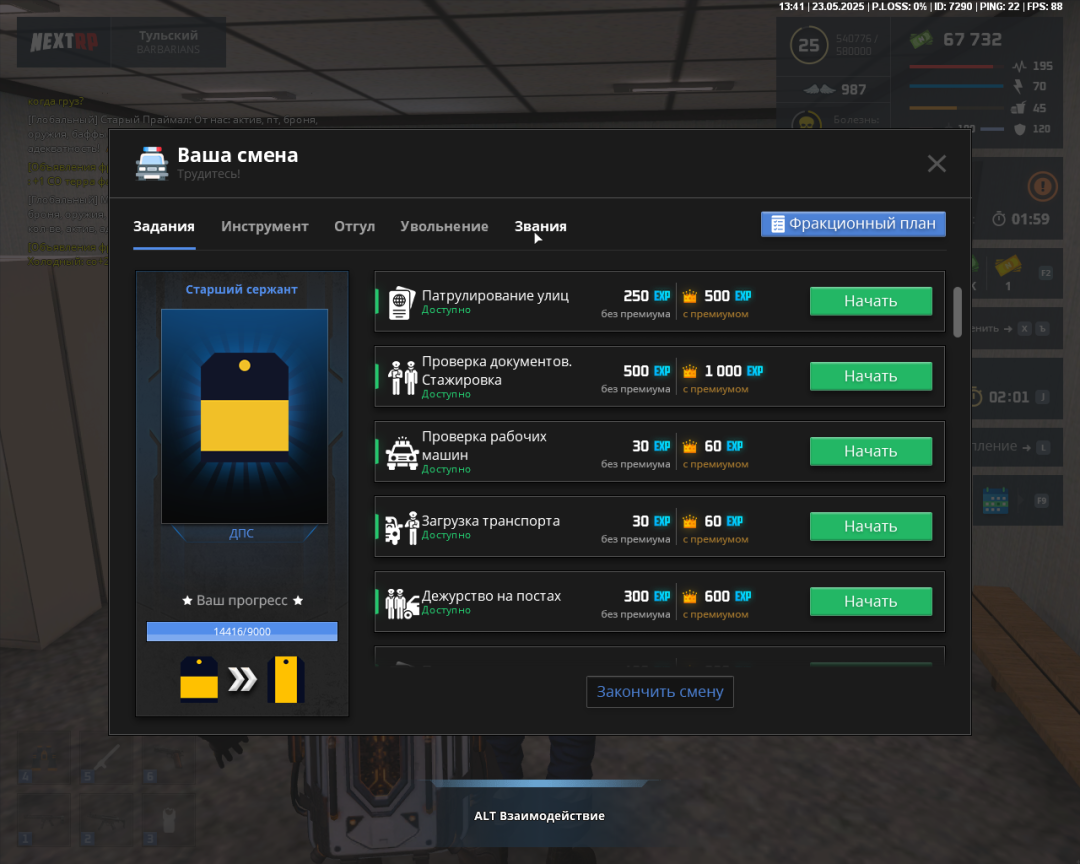Click the rank progress bar 14416/9000

[x=242, y=631]
